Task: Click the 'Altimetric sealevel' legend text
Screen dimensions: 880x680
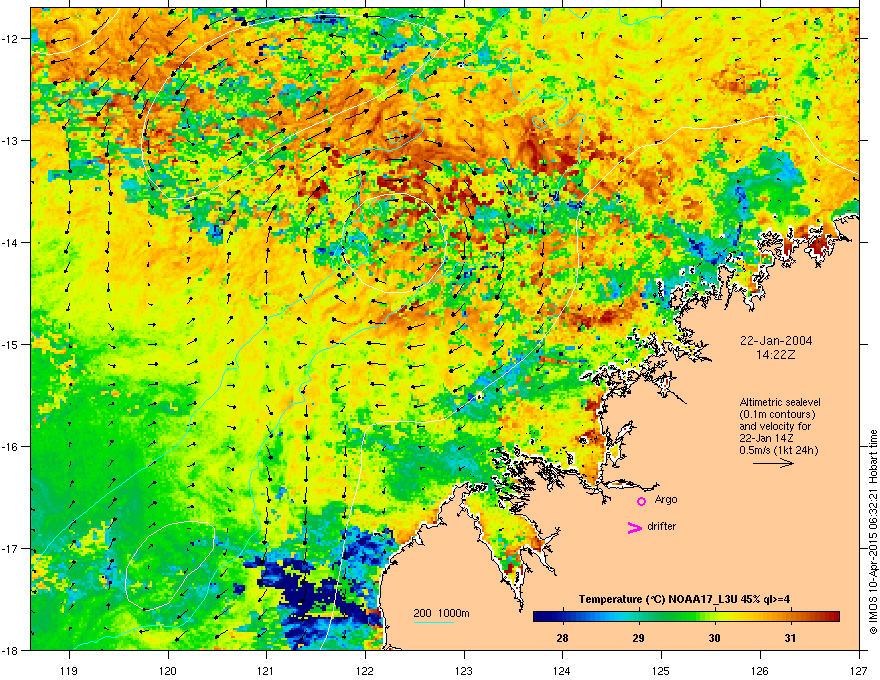Action: coord(780,402)
